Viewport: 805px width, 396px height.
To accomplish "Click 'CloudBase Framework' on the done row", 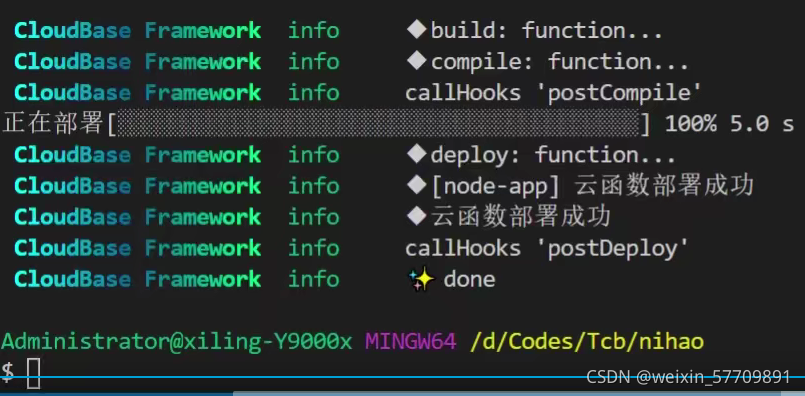I will (138, 280).
